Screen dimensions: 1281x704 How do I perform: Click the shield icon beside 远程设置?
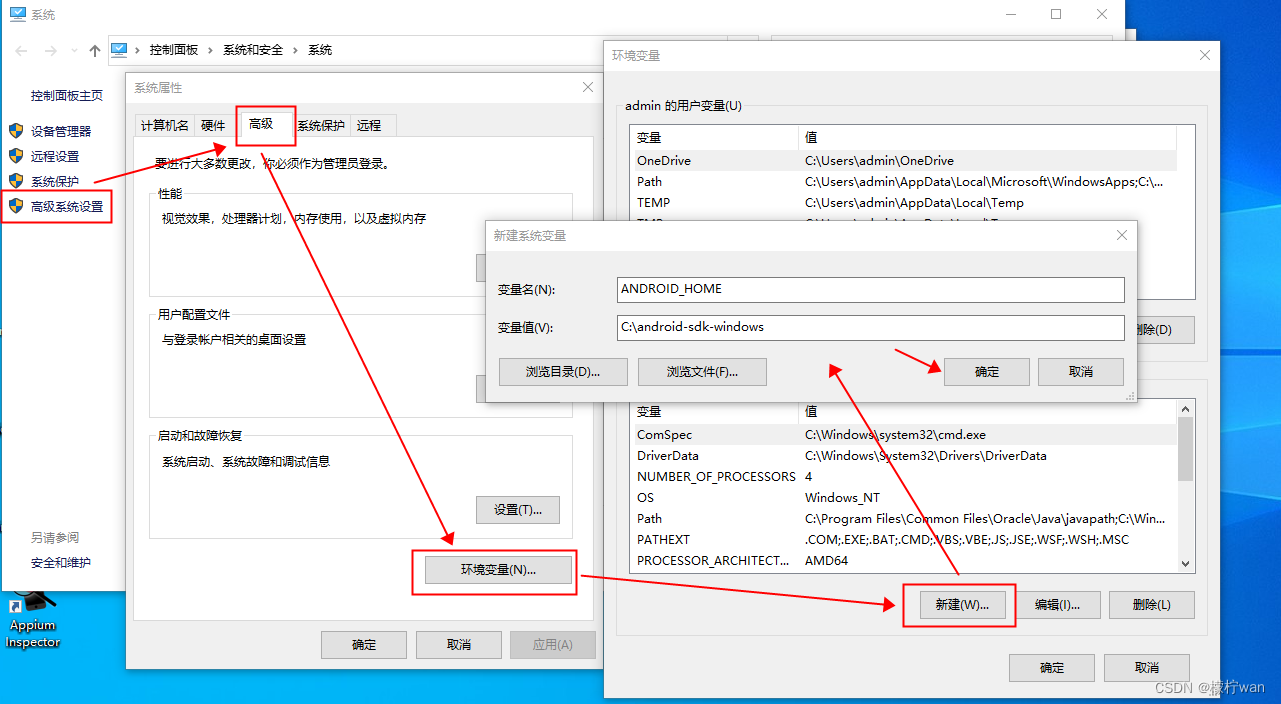click(x=16, y=156)
